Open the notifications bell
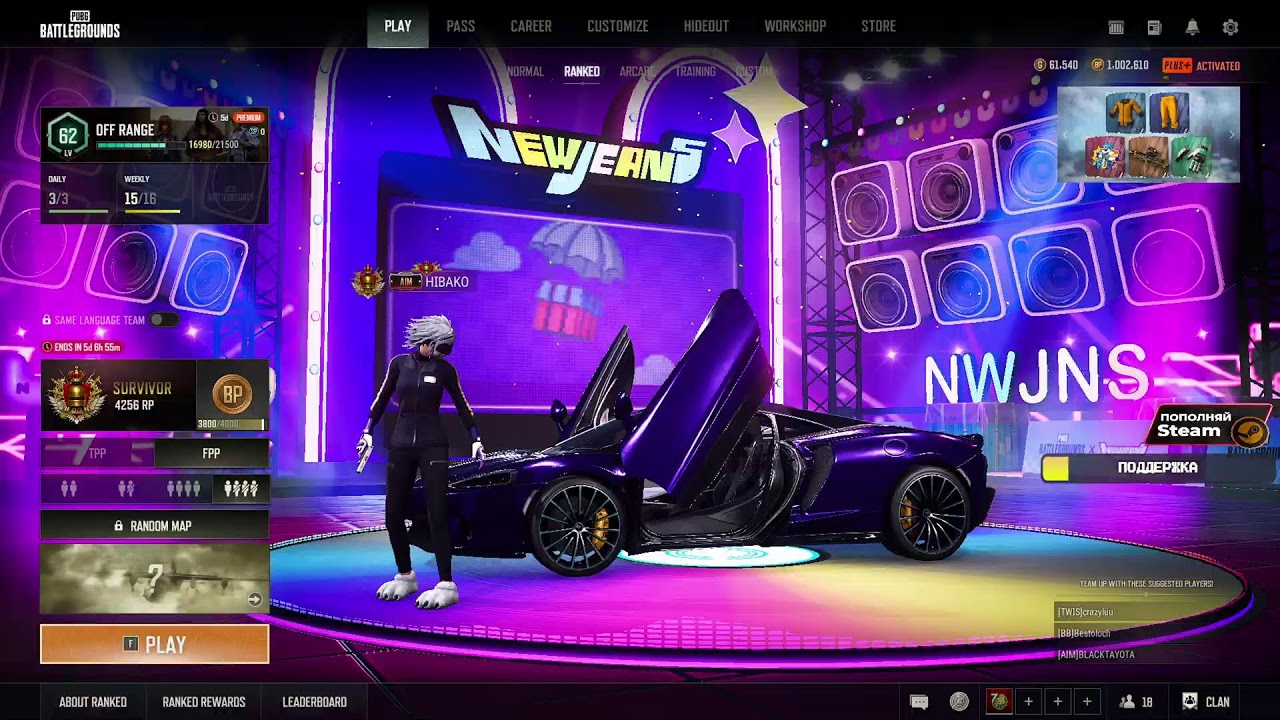The width and height of the screenshot is (1280, 720). (x=1192, y=27)
